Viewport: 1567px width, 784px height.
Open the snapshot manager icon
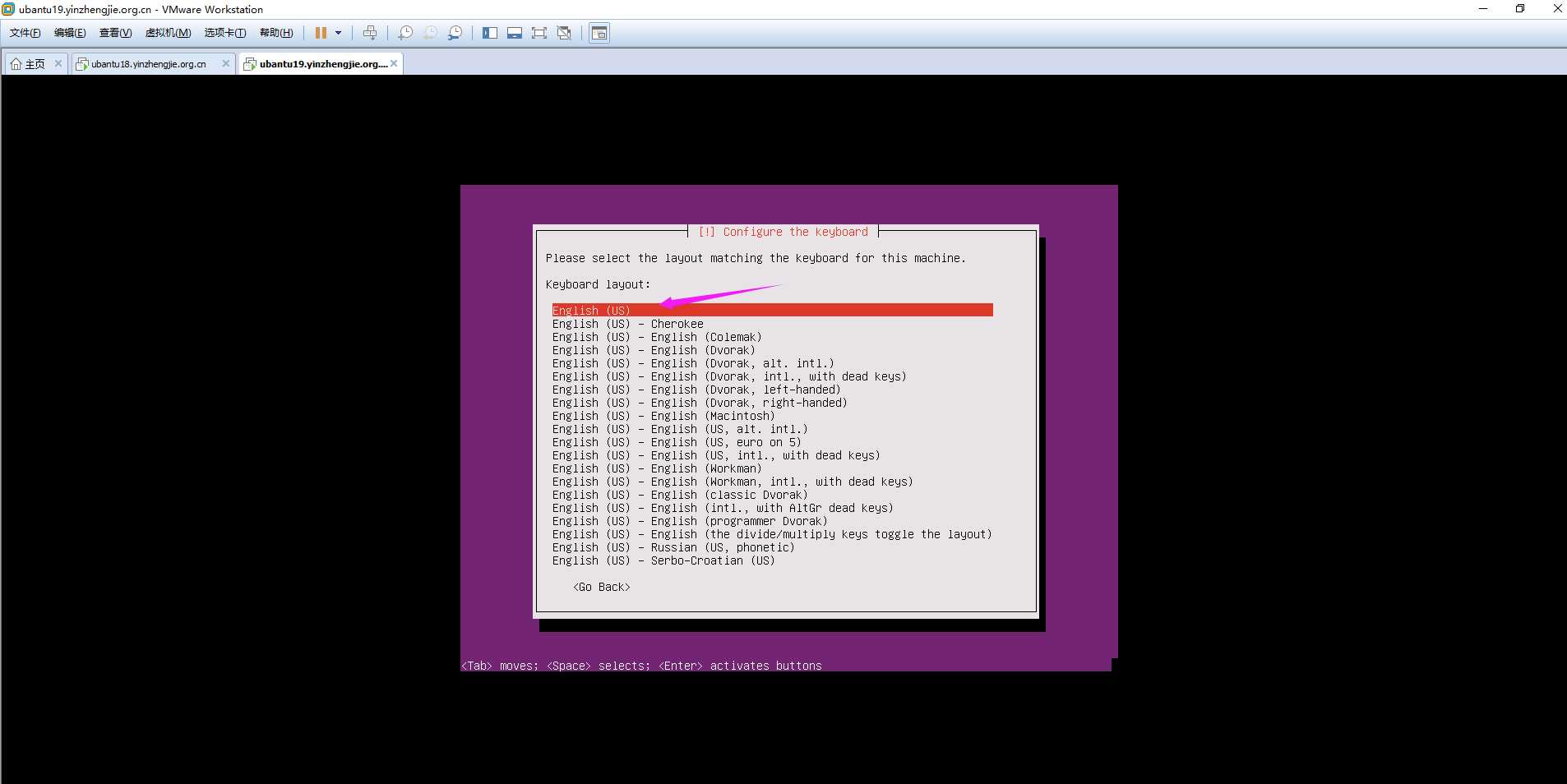pyautogui.click(x=455, y=33)
